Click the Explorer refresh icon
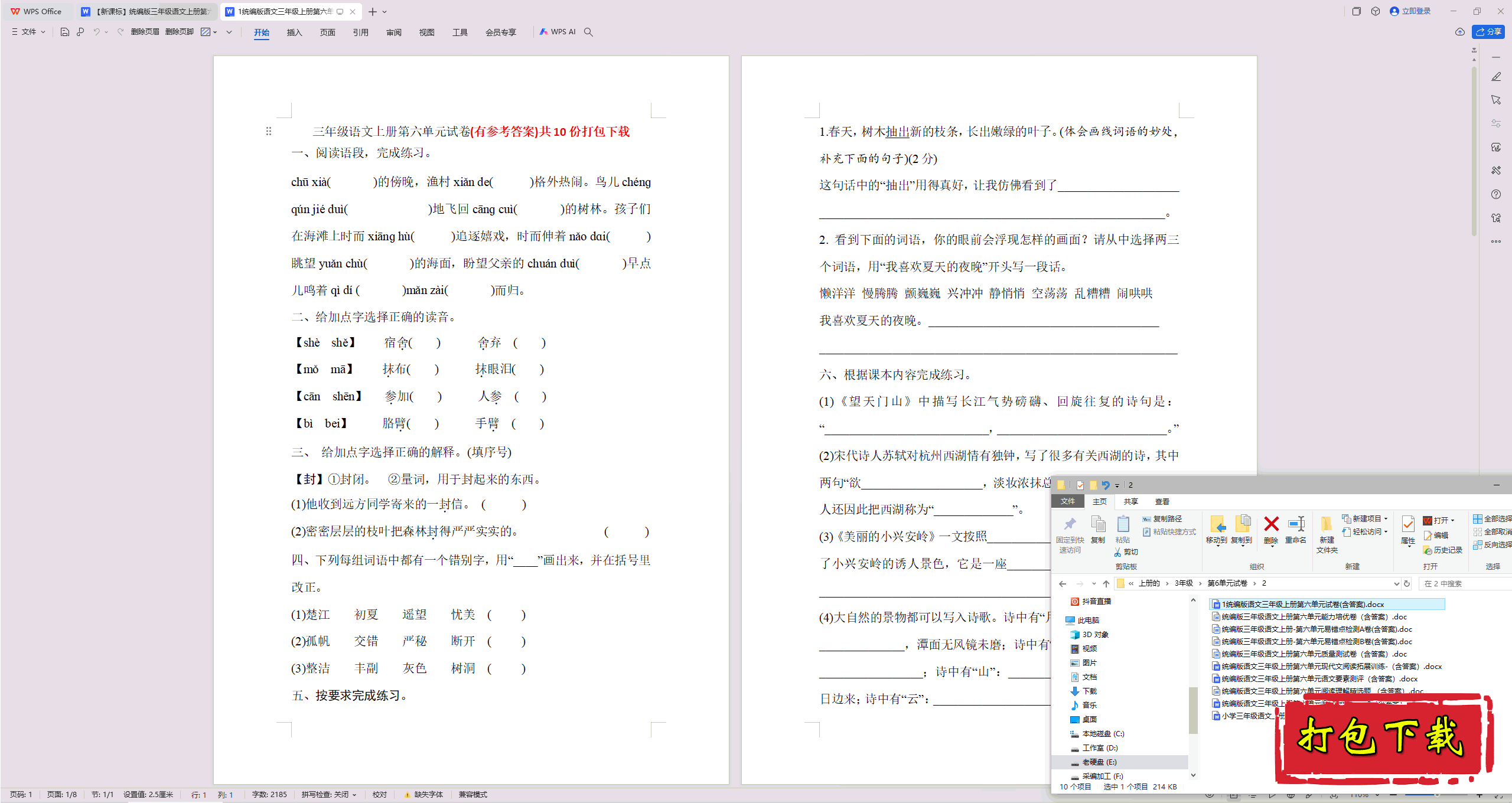1512x803 pixels. click(x=1407, y=583)
